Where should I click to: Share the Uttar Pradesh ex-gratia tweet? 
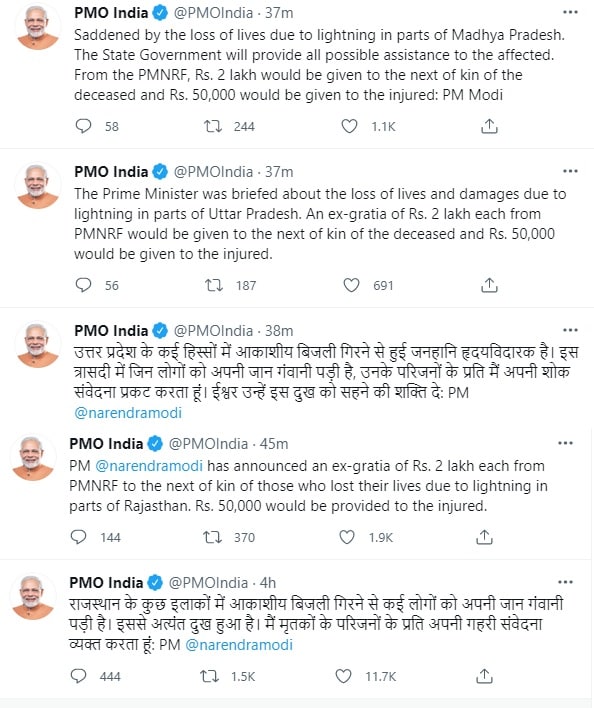coord(489,285)
